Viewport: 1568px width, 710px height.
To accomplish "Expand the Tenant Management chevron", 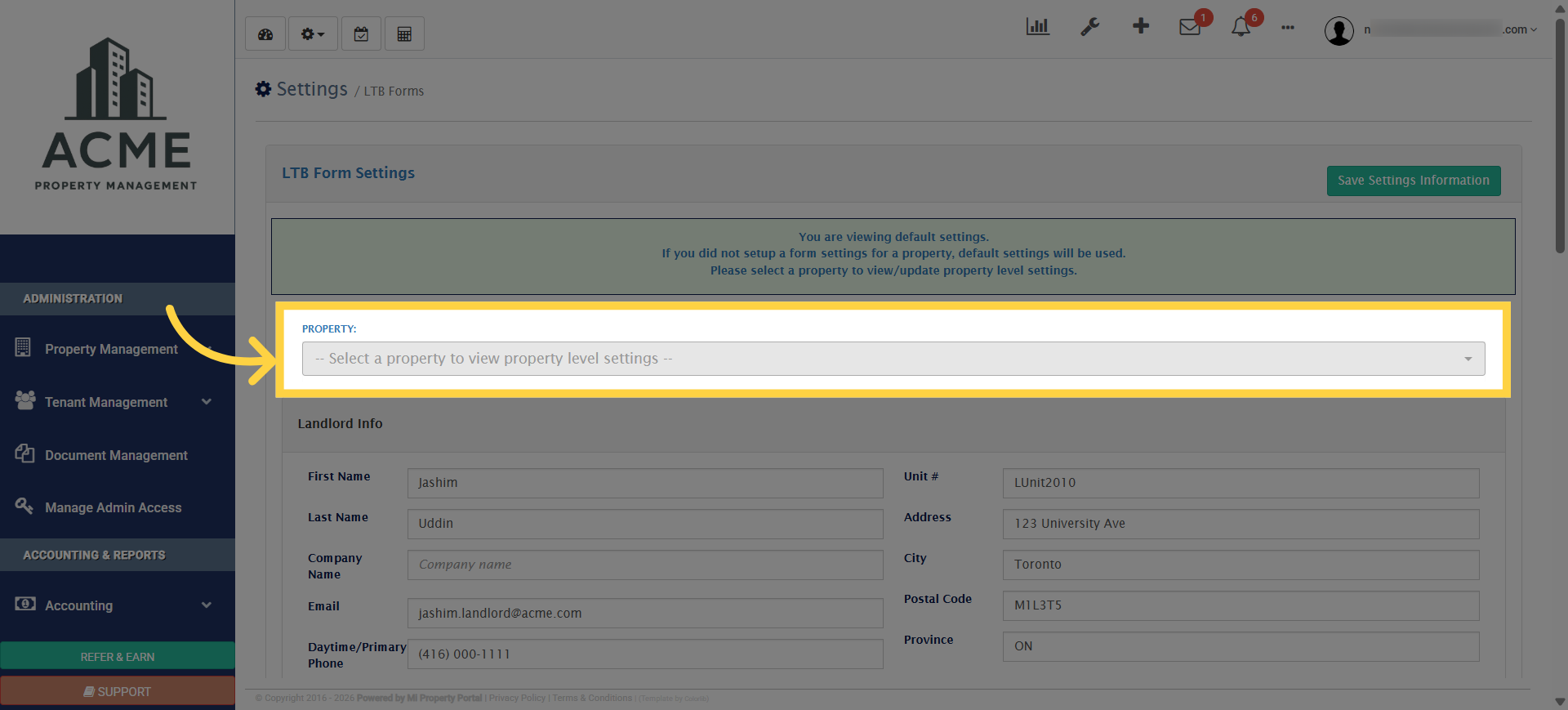I will click(x=207, y=401).
